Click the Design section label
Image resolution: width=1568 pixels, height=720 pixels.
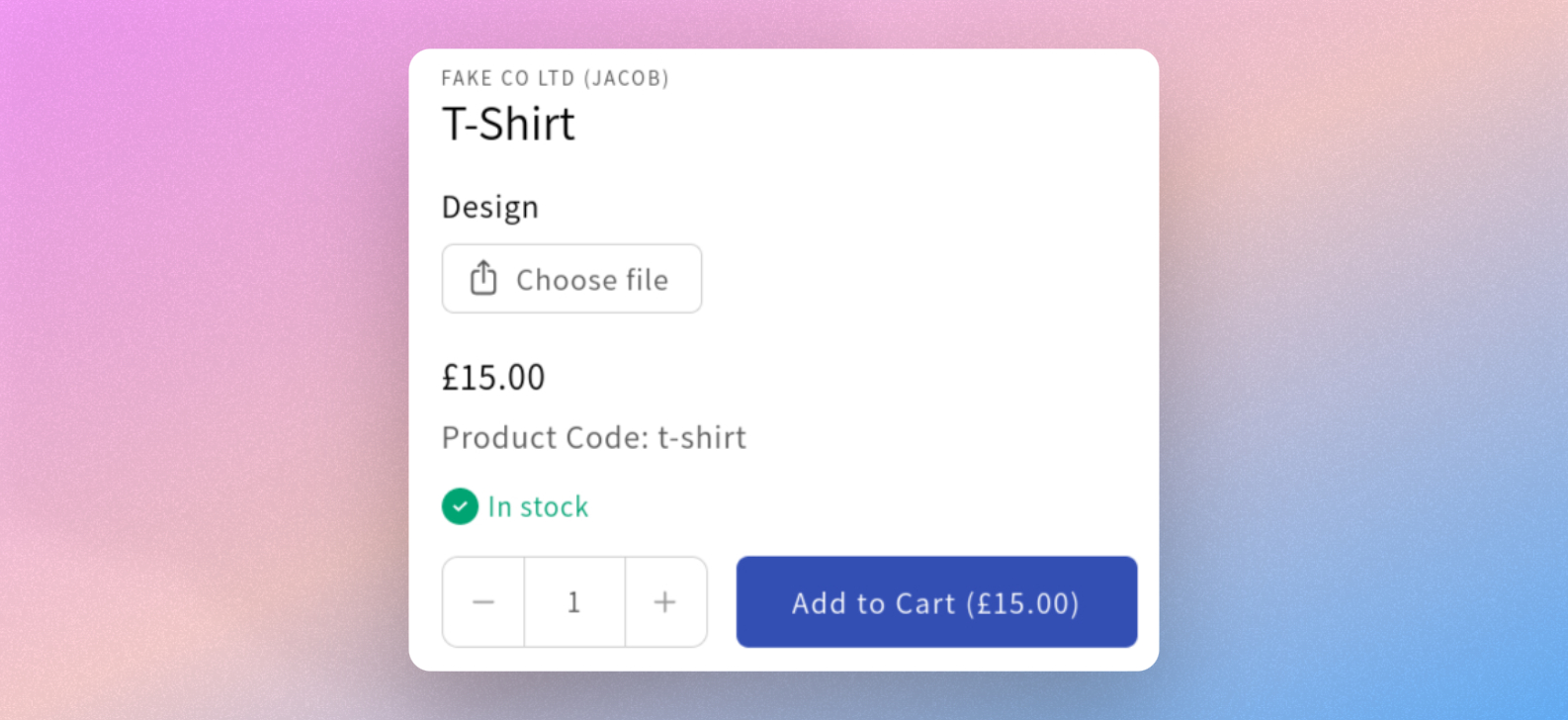(x=489, y=207)
